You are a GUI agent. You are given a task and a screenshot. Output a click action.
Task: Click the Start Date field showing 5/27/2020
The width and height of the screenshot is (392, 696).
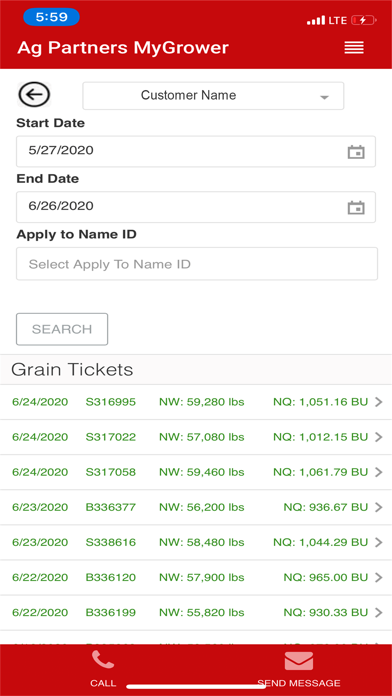[x=196, y=151]
